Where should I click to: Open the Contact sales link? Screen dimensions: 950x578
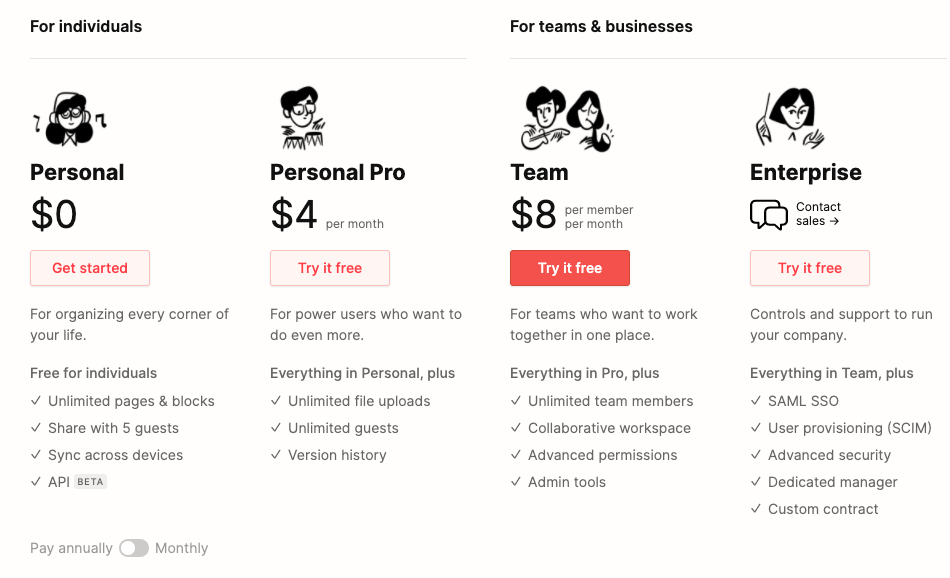[x=818, y=214]
